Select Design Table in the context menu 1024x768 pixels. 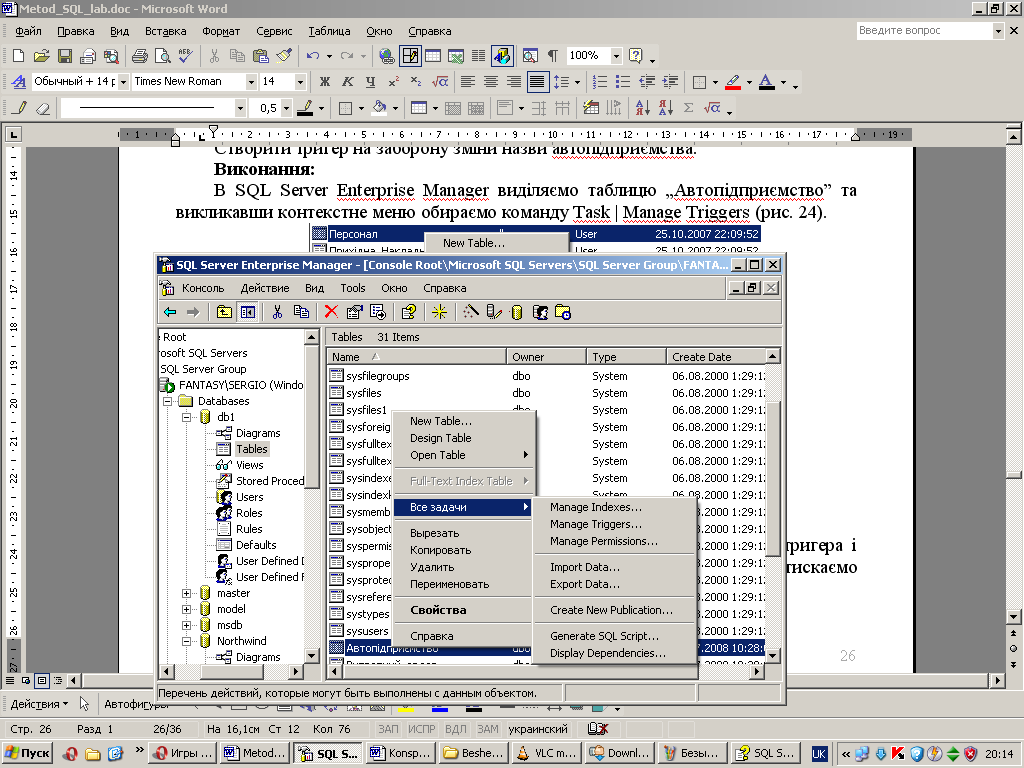[x=440, y=438]
